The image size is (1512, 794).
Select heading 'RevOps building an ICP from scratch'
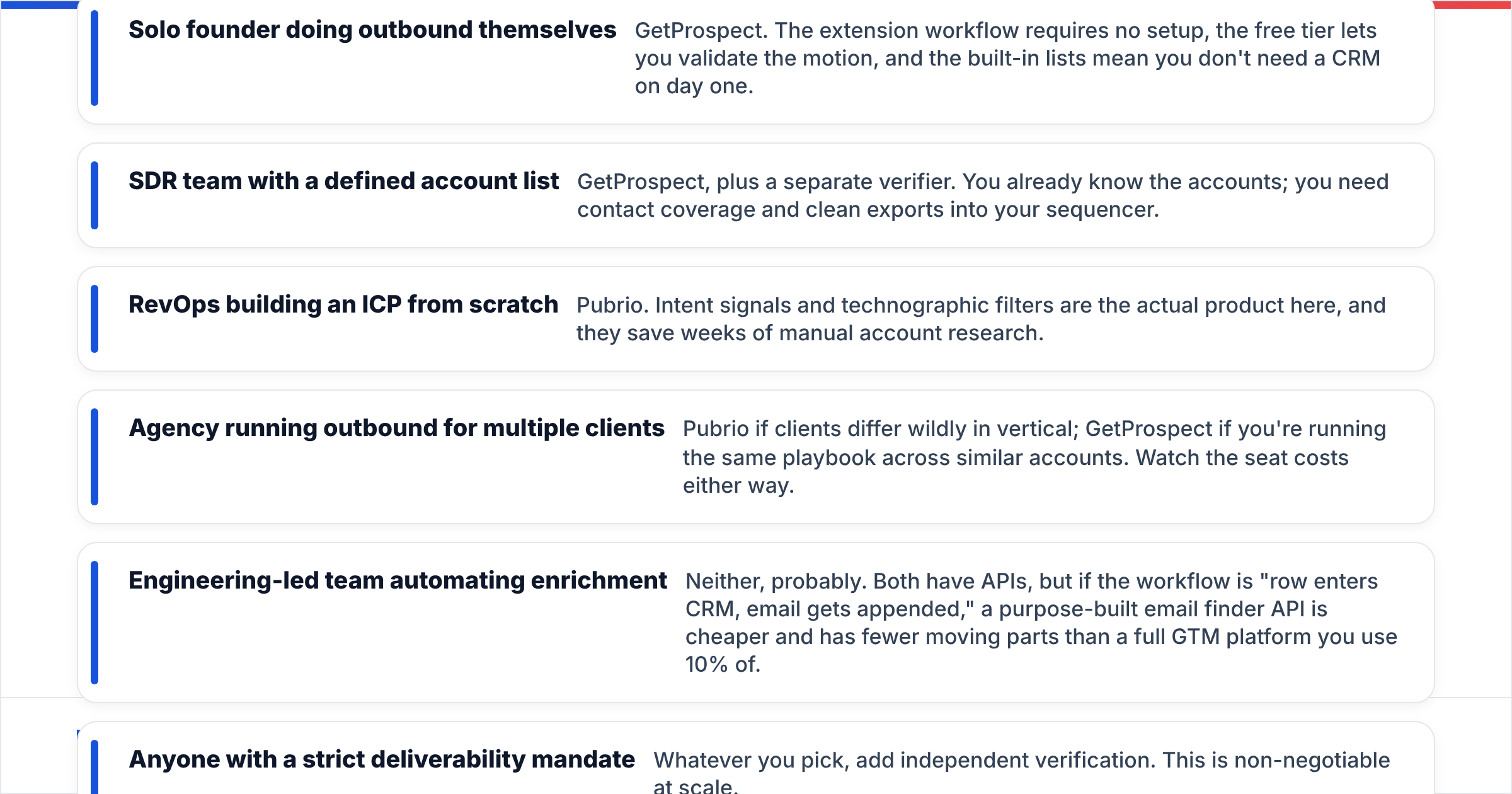click(x=343, y=304)
